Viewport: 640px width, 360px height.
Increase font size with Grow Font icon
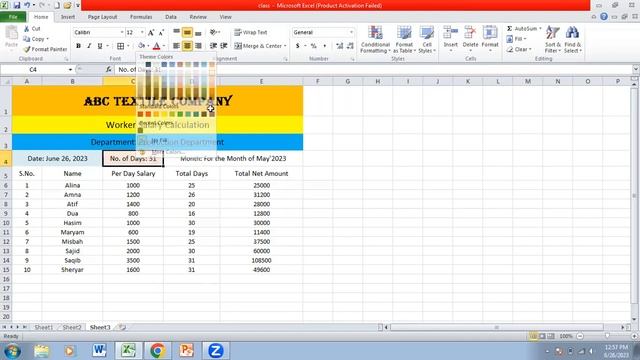coord(151,32)
